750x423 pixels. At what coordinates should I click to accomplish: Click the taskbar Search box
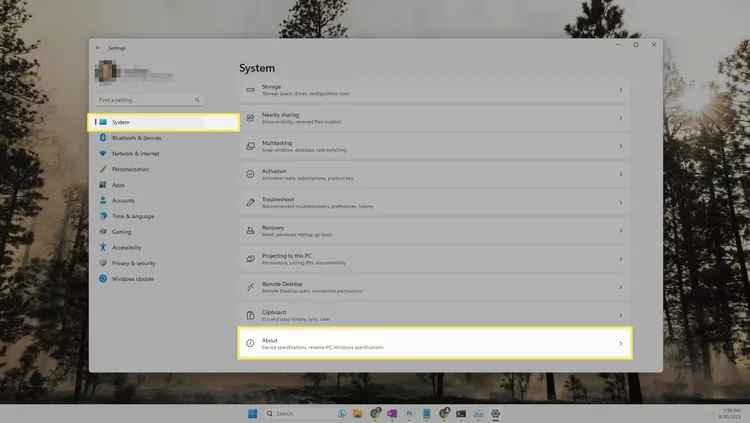pyautogui.click(x=306, y=414)
